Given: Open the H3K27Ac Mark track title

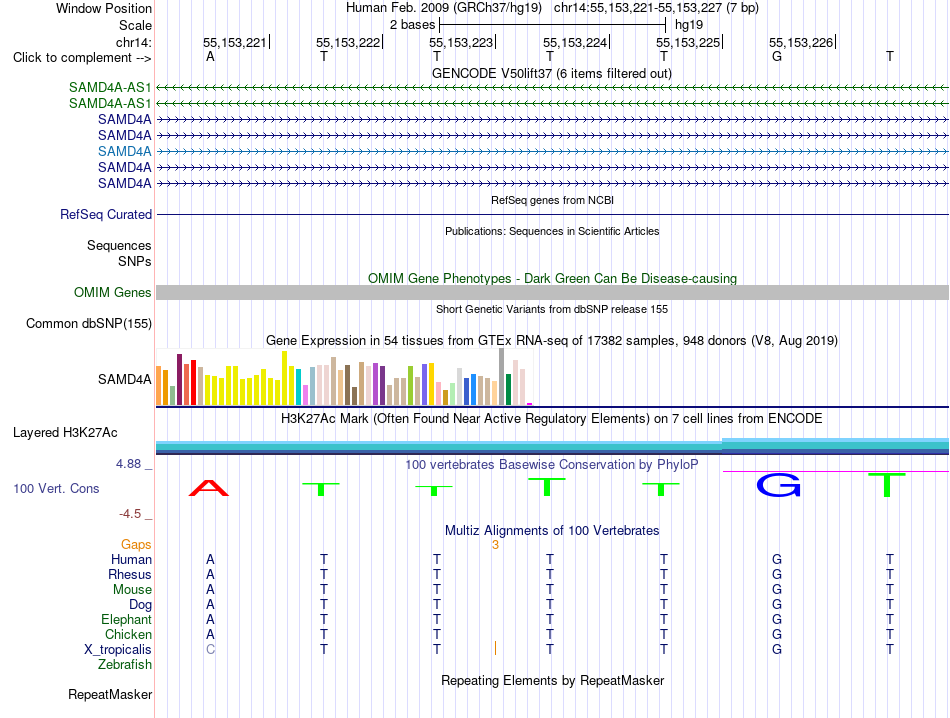Looking at the screenshot, I should (552, 419).
